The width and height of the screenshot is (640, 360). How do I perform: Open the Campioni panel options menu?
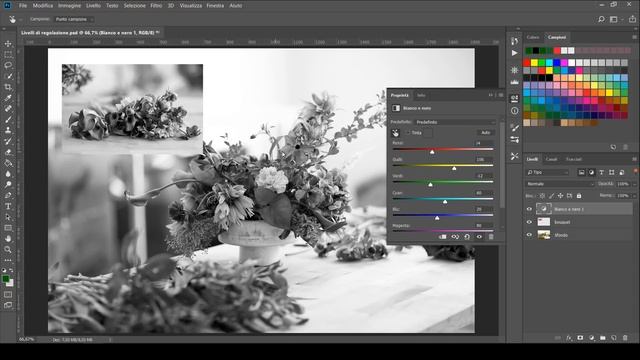634,37
